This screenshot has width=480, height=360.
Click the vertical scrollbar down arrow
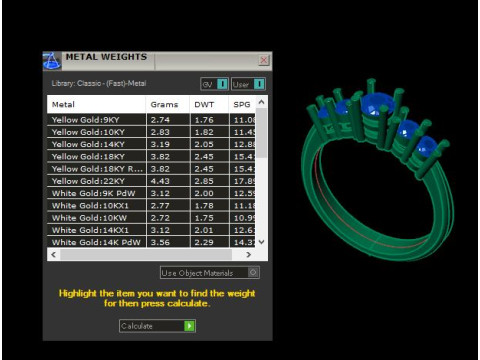point(262,242)
